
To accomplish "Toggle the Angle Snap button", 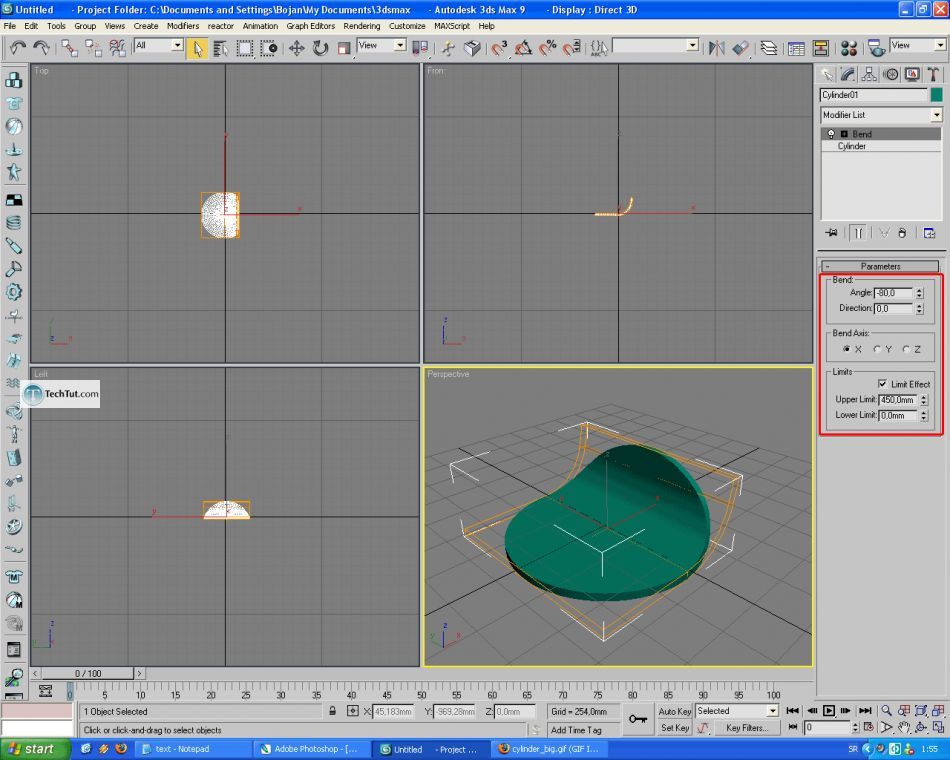I will click(523, 48).
